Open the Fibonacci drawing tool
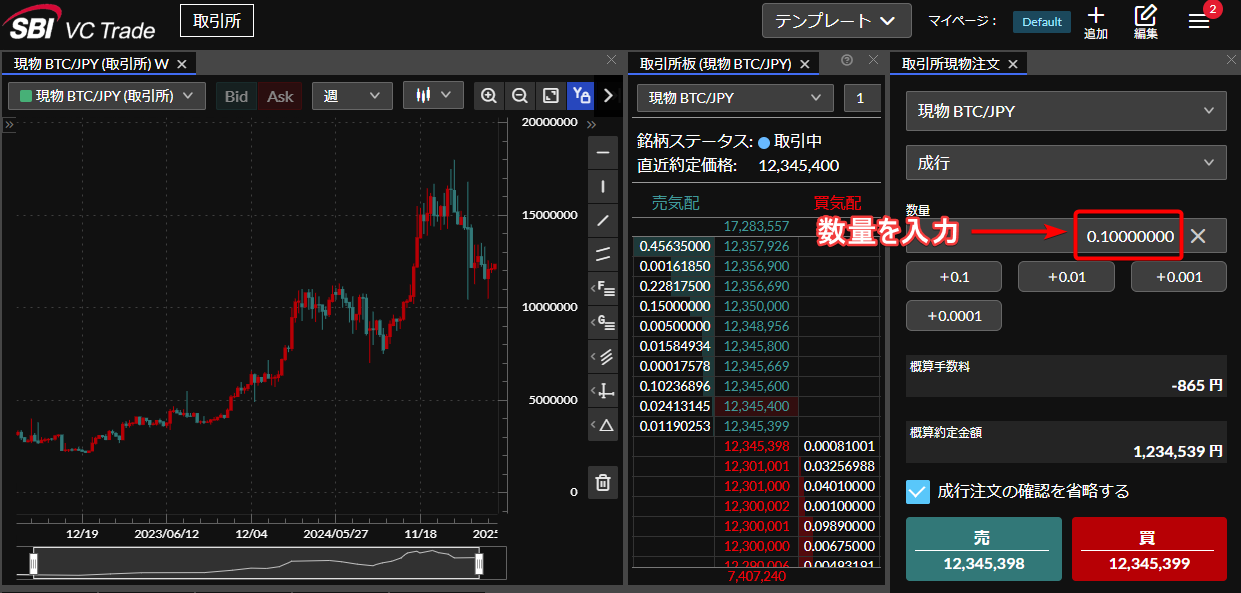 602,288
